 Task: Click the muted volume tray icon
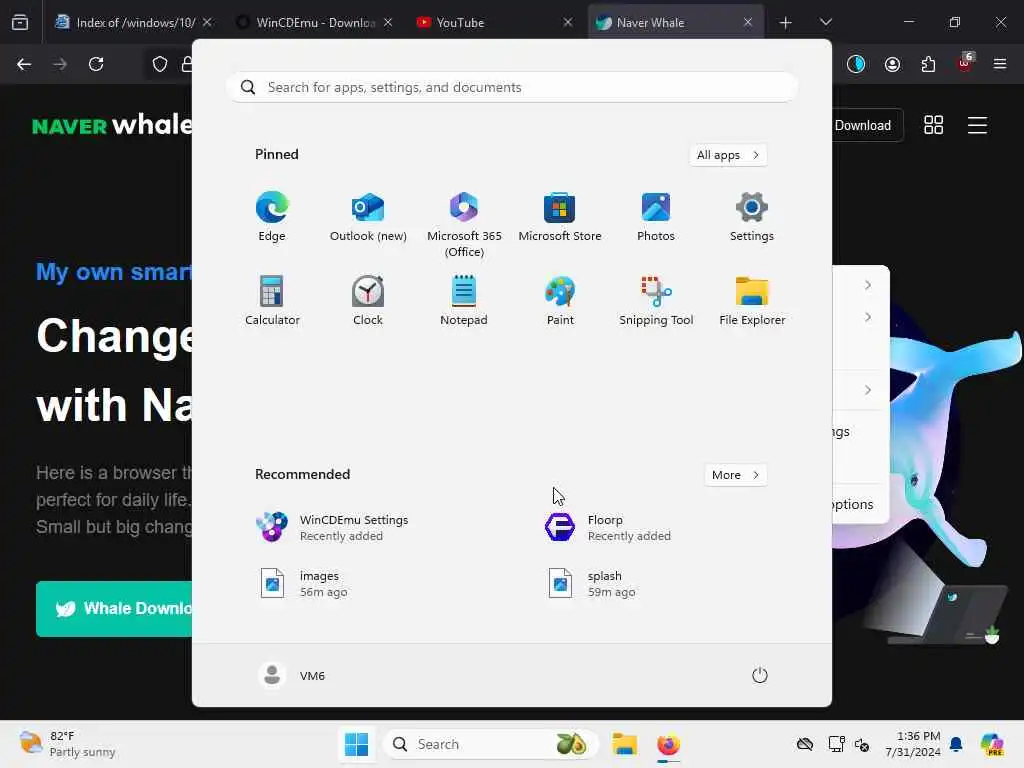click(x=862, y=744)
